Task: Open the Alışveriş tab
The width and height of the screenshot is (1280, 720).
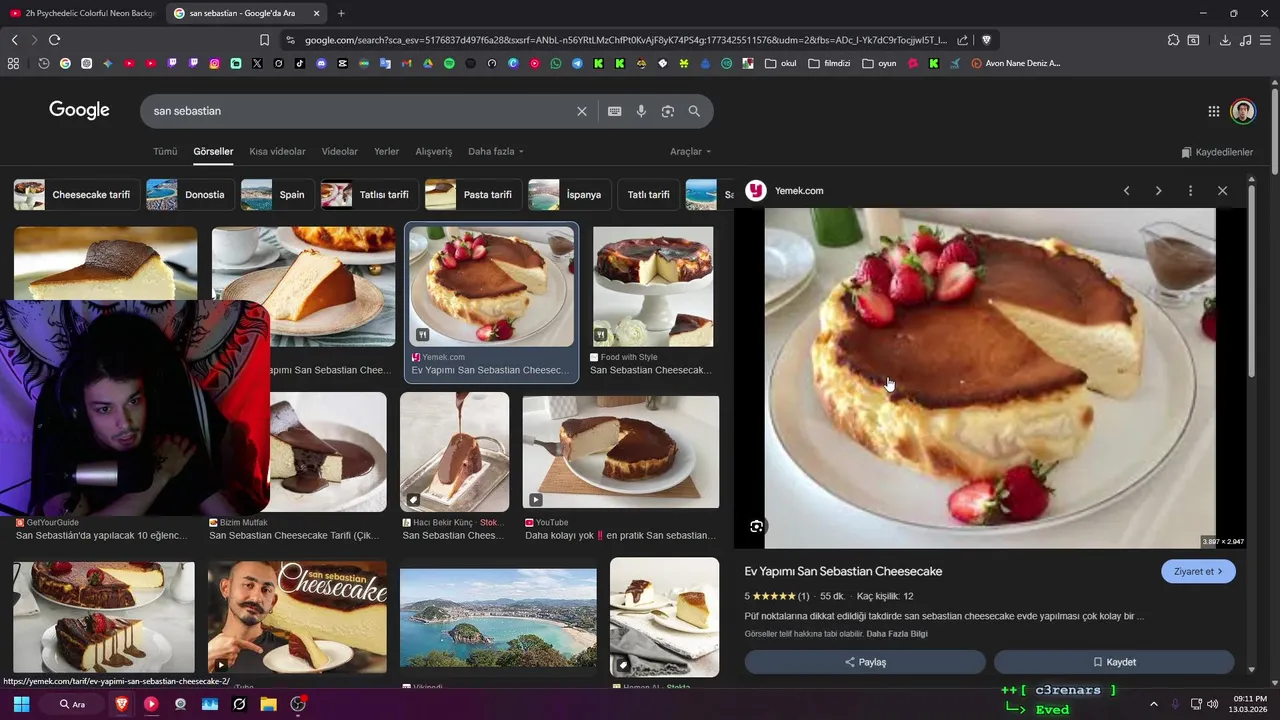Action: [x=434, y=152]
